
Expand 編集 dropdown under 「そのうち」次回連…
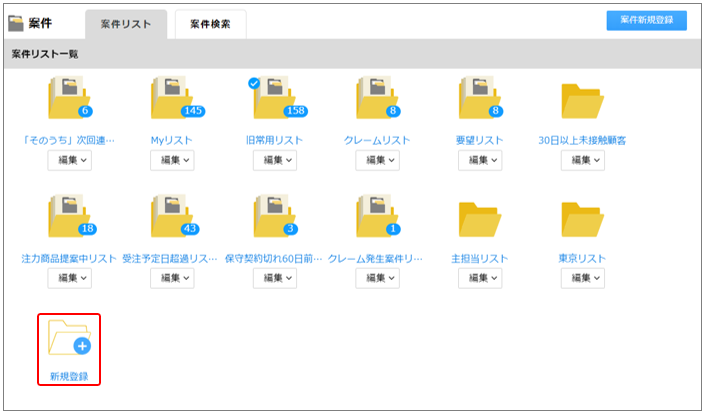70,160
